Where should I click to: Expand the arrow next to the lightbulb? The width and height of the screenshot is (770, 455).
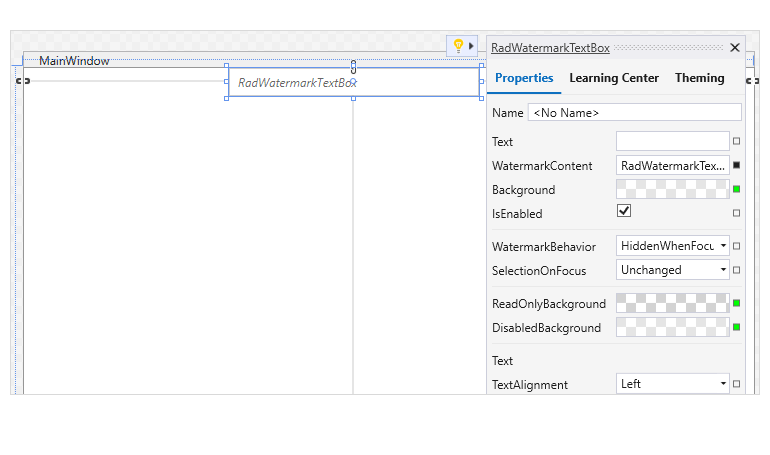[471, 46]
